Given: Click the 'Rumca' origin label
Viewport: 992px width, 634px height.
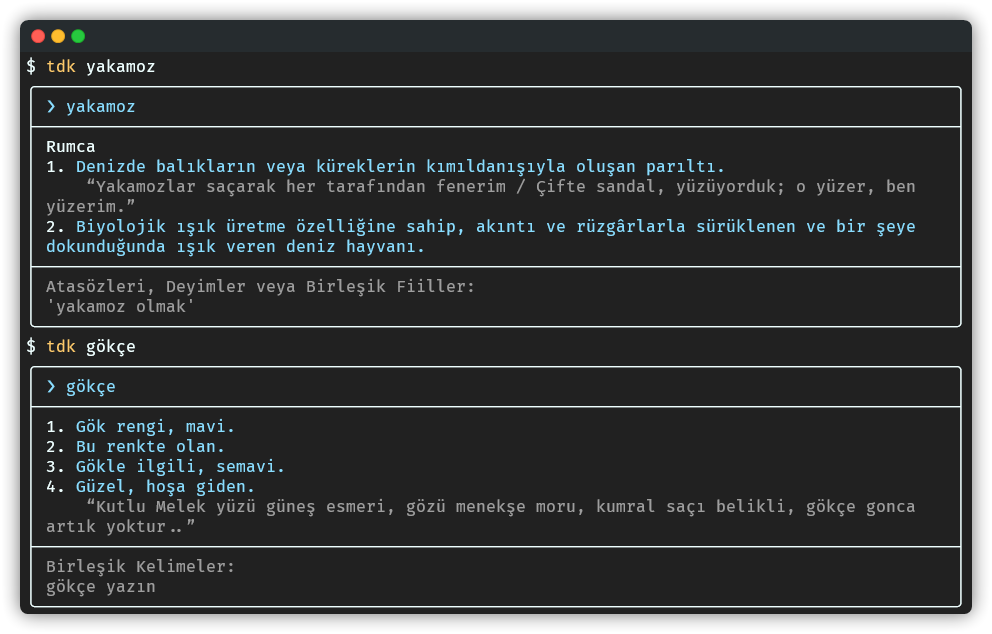Looking at the screenshot, I should (71, 147).
